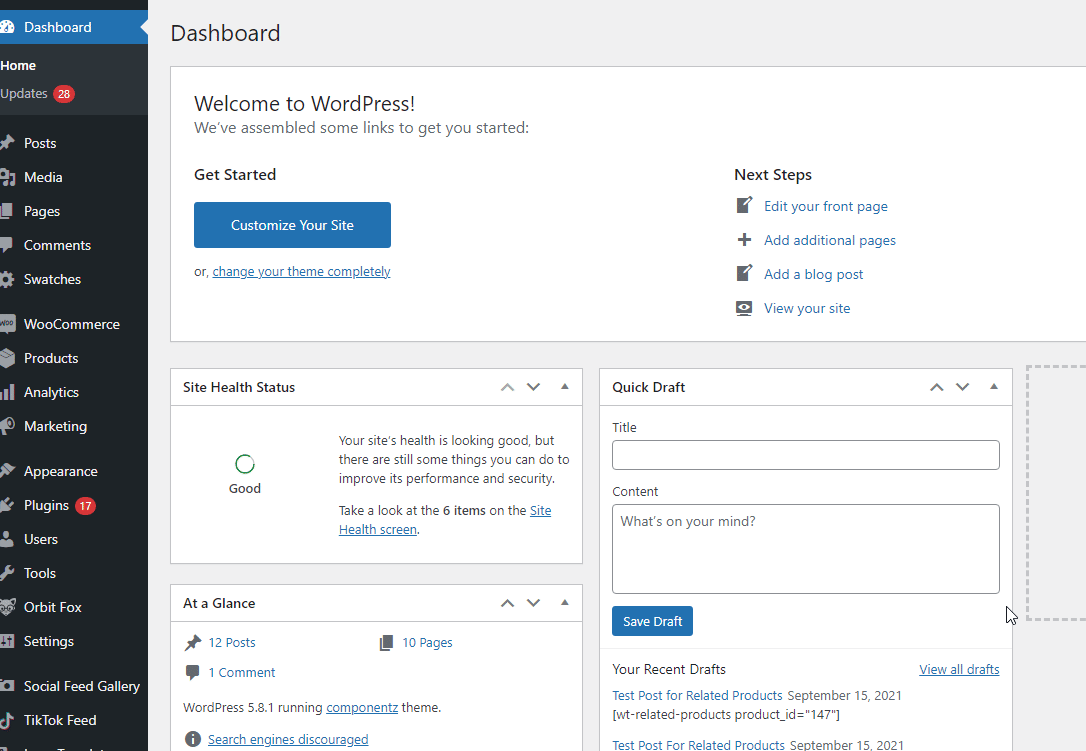This screenshot has width=1086, height=751.
Task: Click the Plugins plug icon
Action: point(7,505)
